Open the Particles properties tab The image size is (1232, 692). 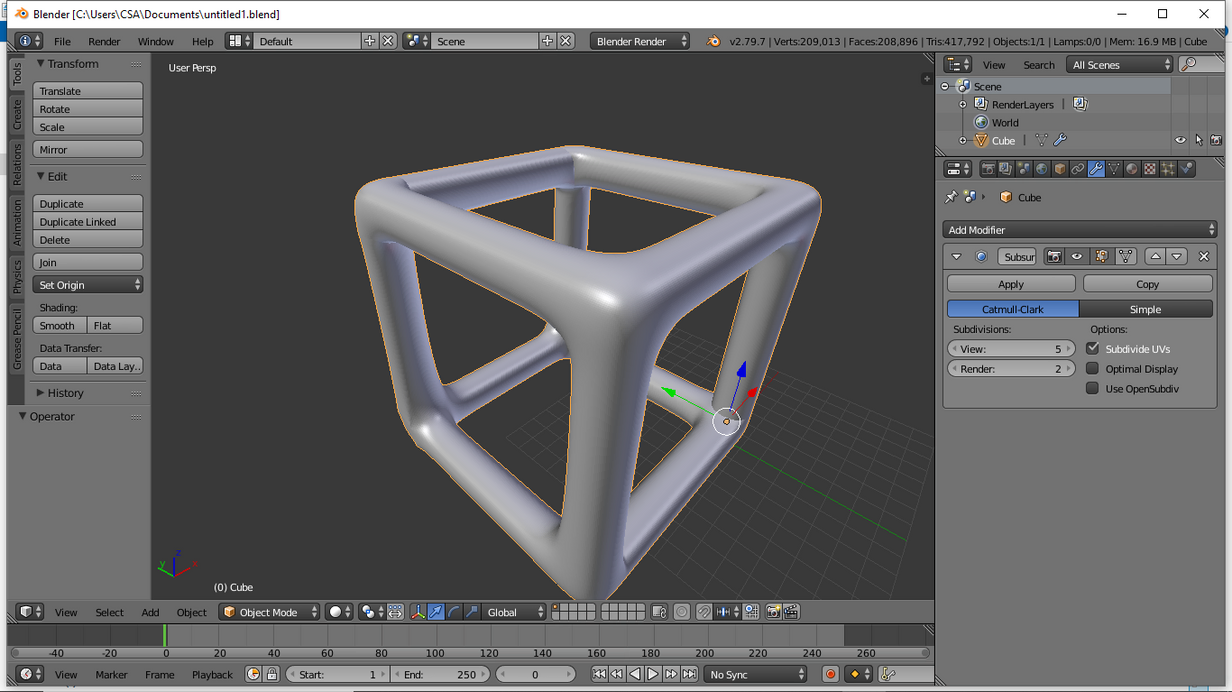point(1168,169)
